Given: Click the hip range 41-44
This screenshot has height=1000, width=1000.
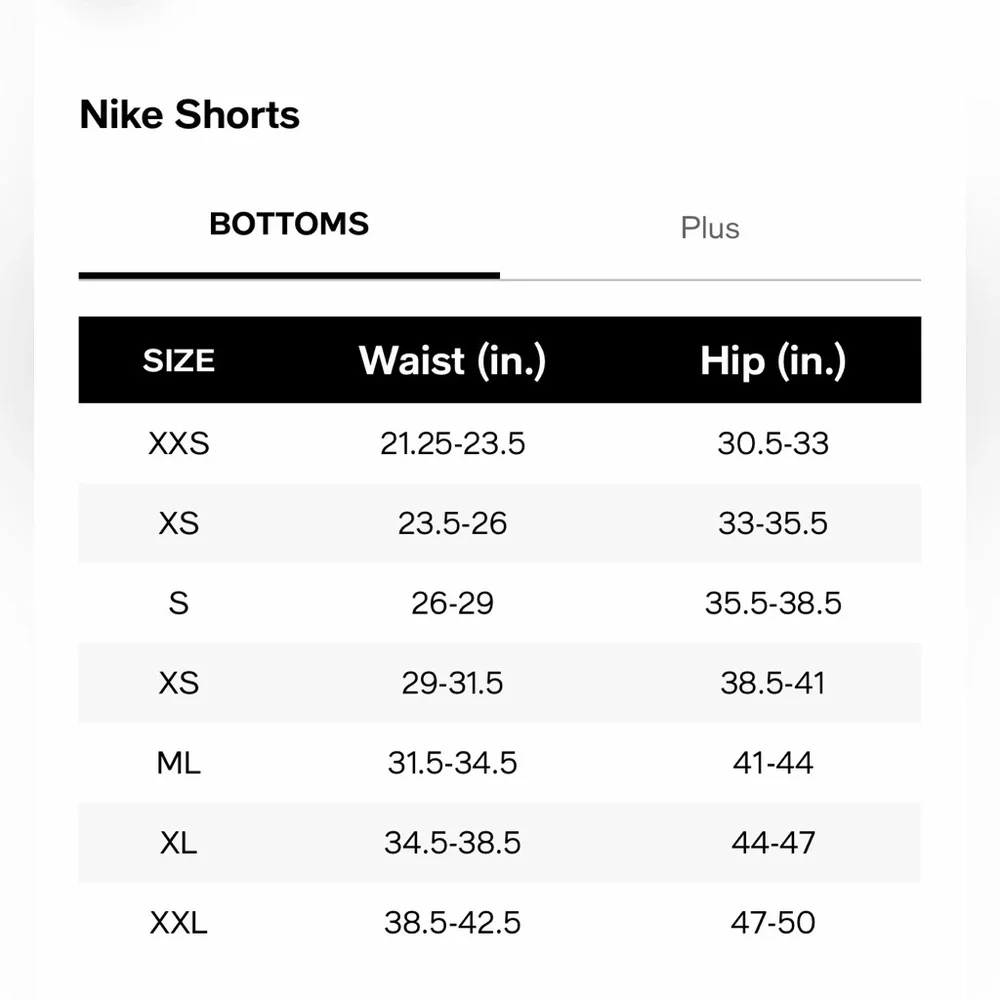Looking at the screenshot, I should tap(773, 763).
